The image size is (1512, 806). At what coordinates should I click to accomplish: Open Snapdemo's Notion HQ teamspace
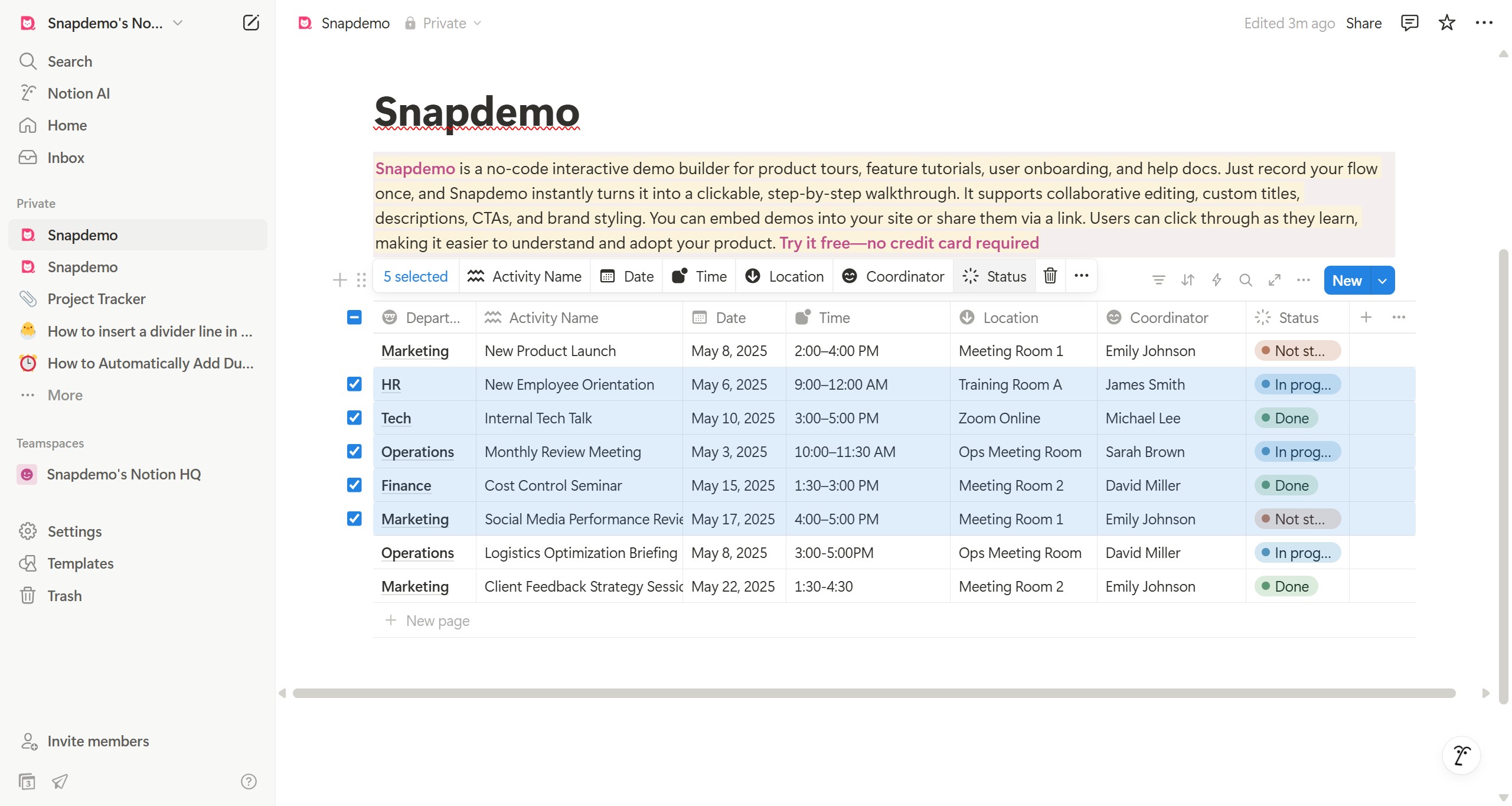[x=138, y=474]
